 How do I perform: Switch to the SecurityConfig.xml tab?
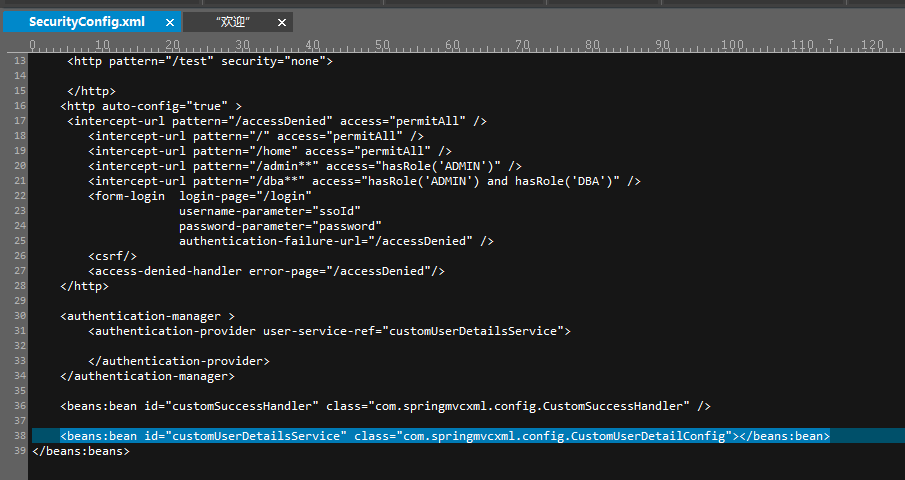tap(87, 22)
